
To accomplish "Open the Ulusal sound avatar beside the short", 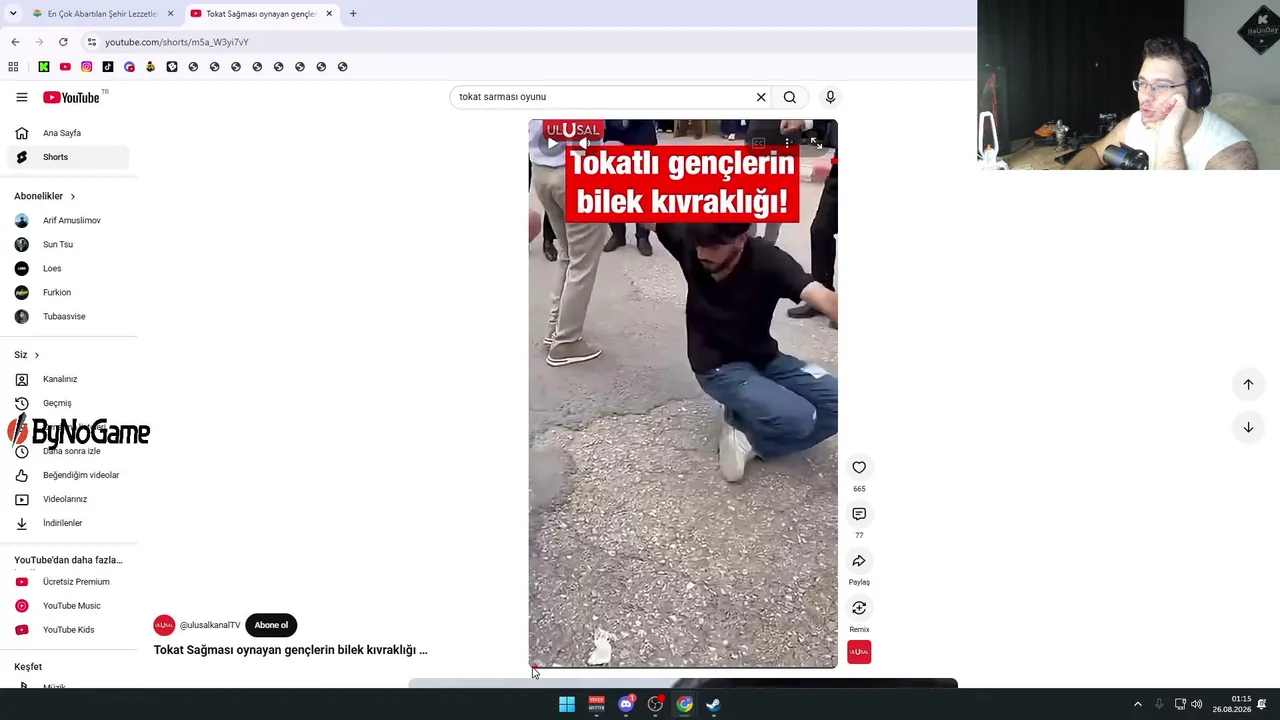I will (x=859, y=652).
